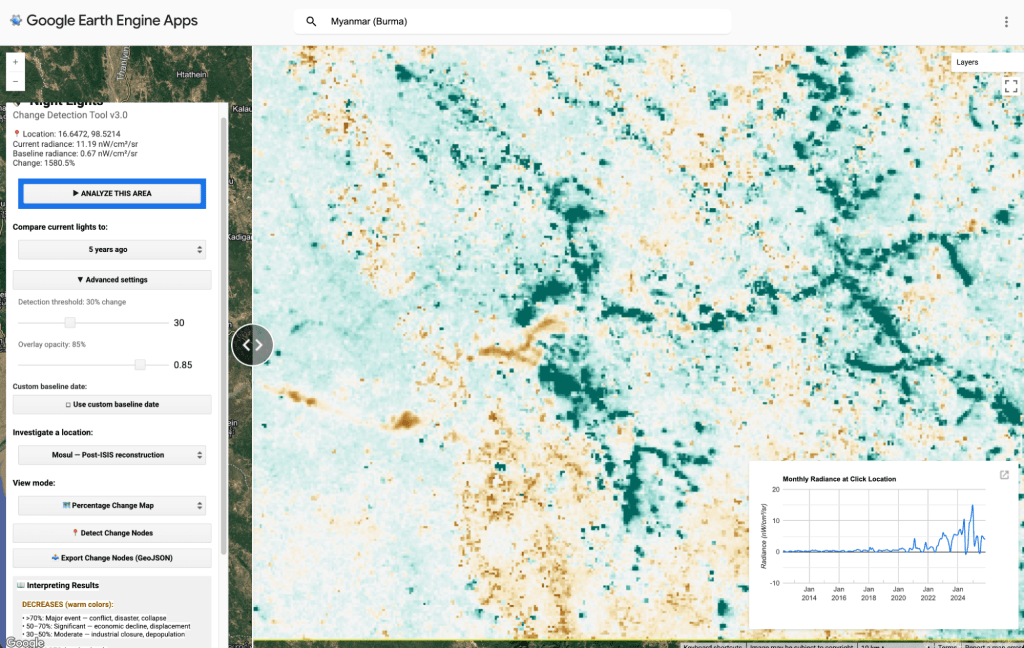Click the 'Compare current lights to:' label
This screenshot has width=1024, height=648.
pyautogui.click(x=60, y=227)
